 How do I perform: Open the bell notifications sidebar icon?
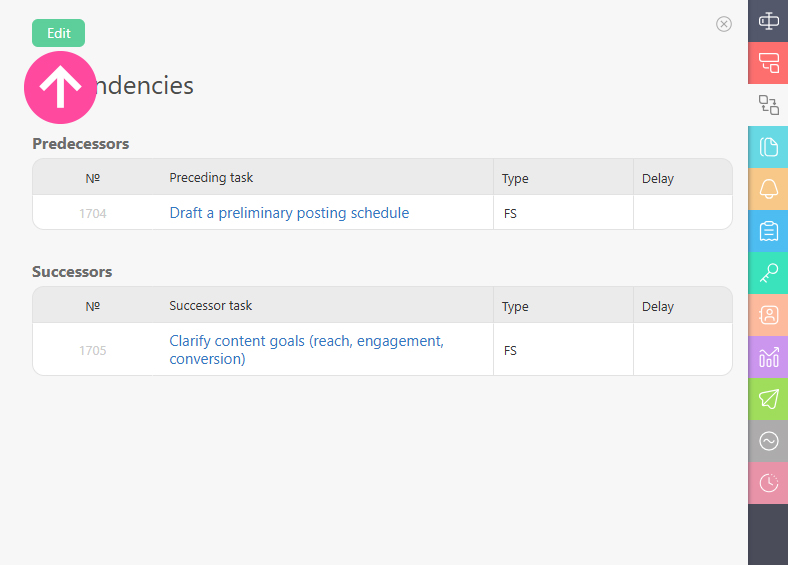[x=768, y=189]
